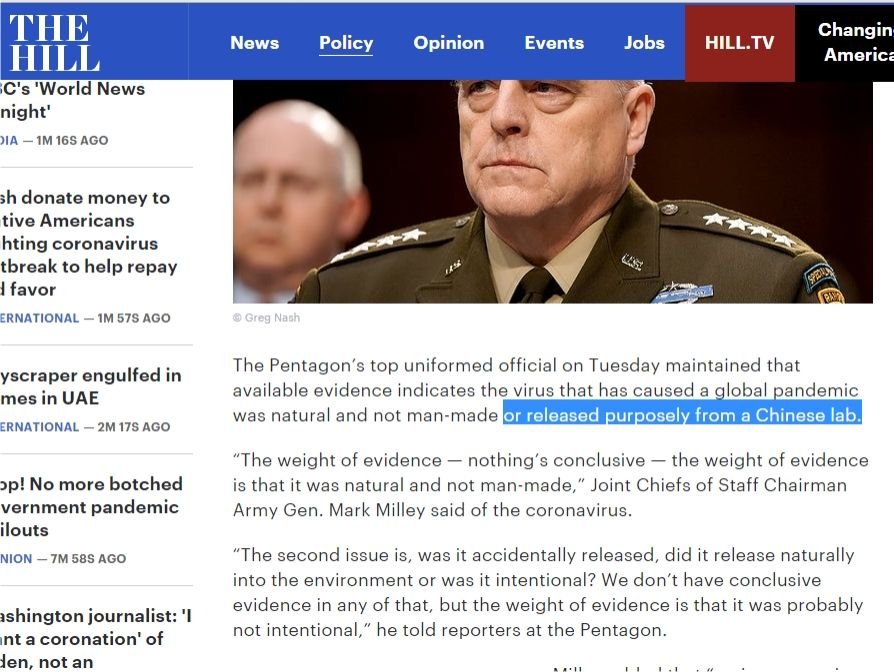Open HILL.TV

tap(739, 43)
